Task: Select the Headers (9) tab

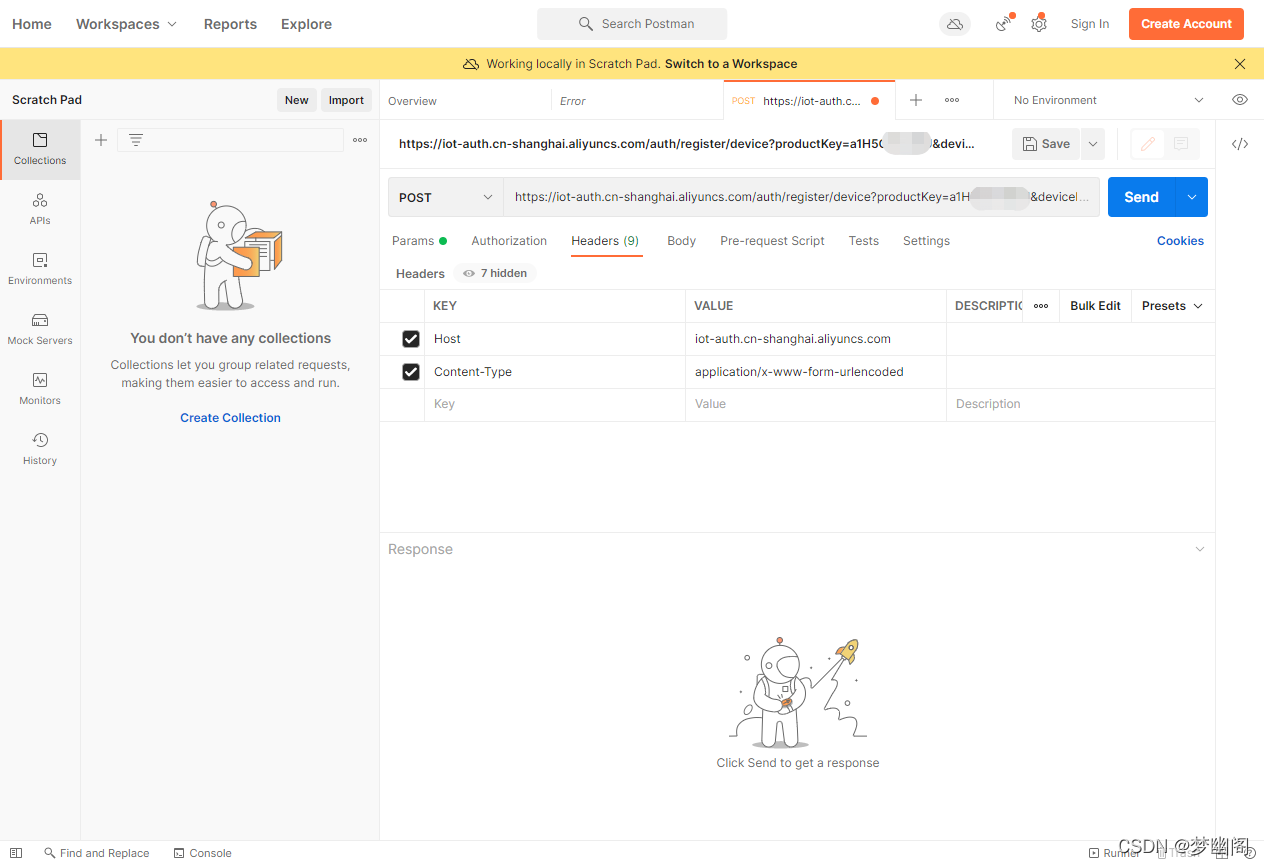Action: coord(605,241)
